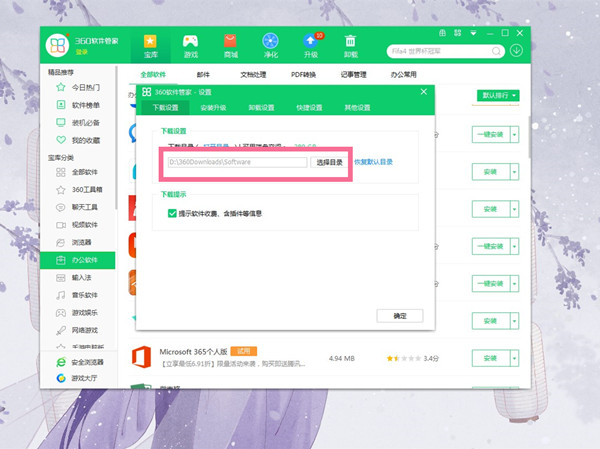Viewport: 600px width, 449px height.
Task: Click the download directory path field
Action: 237,161
